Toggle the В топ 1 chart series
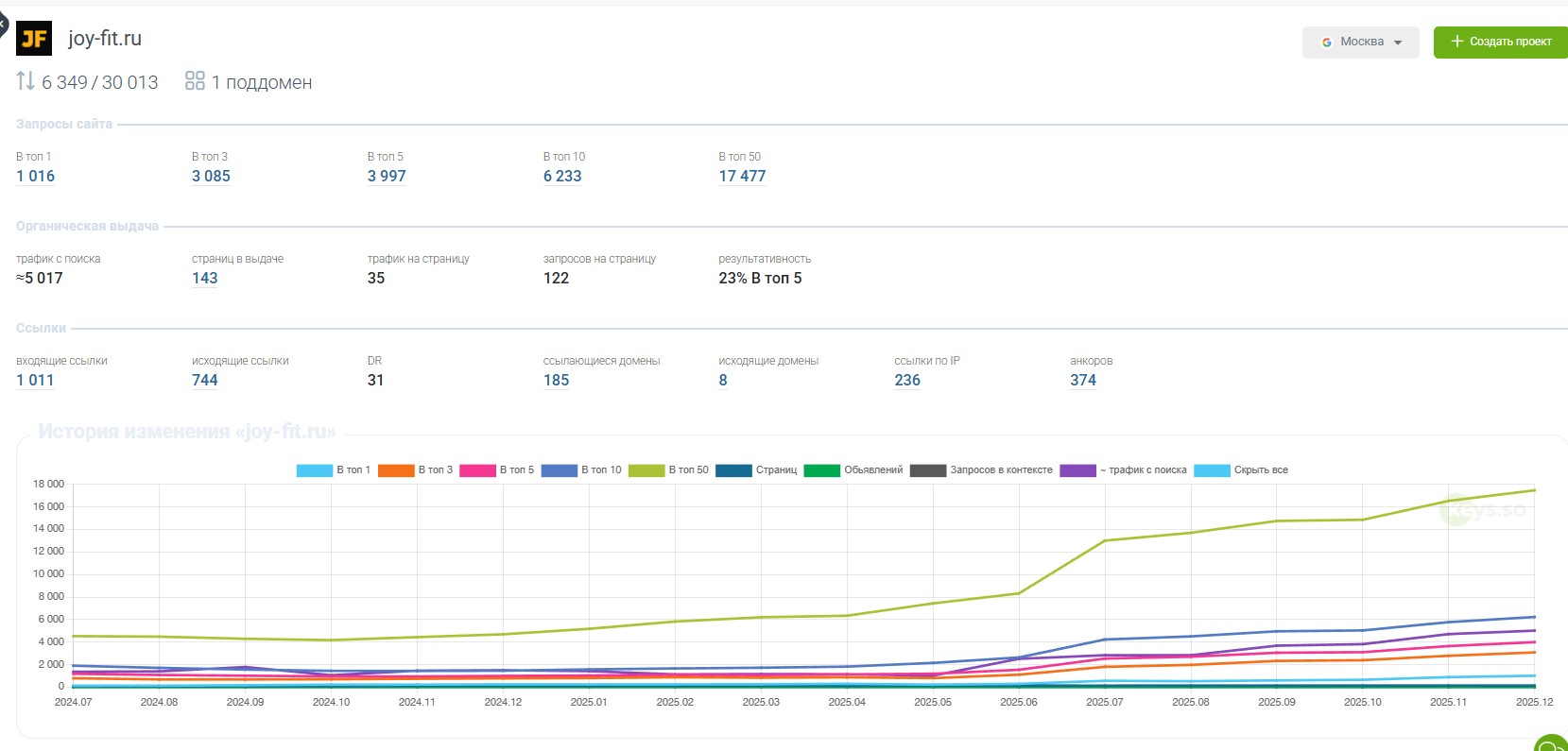Image resolution: width=1568 pixels, height=751 pixels. [x=333, y=470]
